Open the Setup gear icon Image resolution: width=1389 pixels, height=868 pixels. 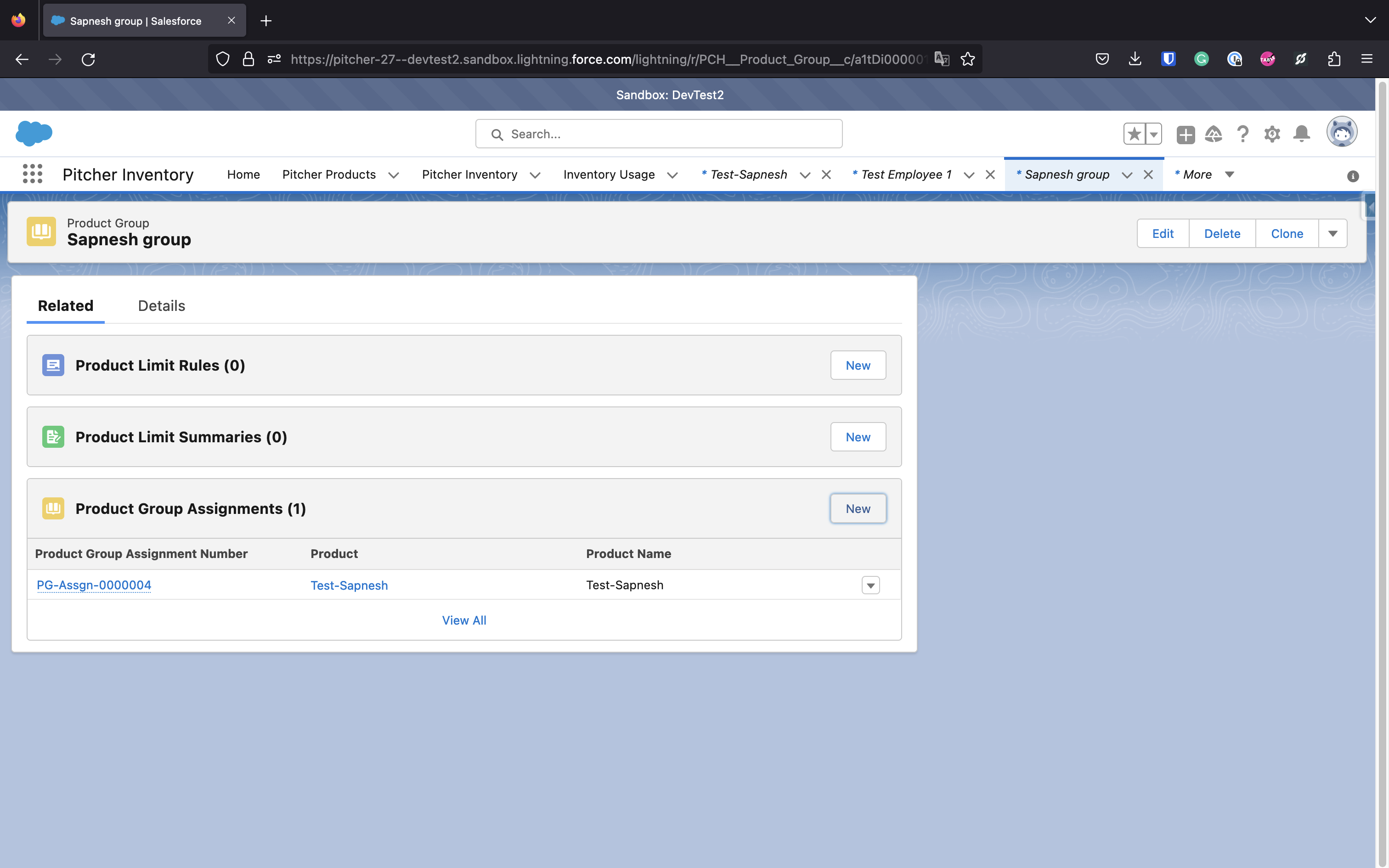tap(1272, 134)
